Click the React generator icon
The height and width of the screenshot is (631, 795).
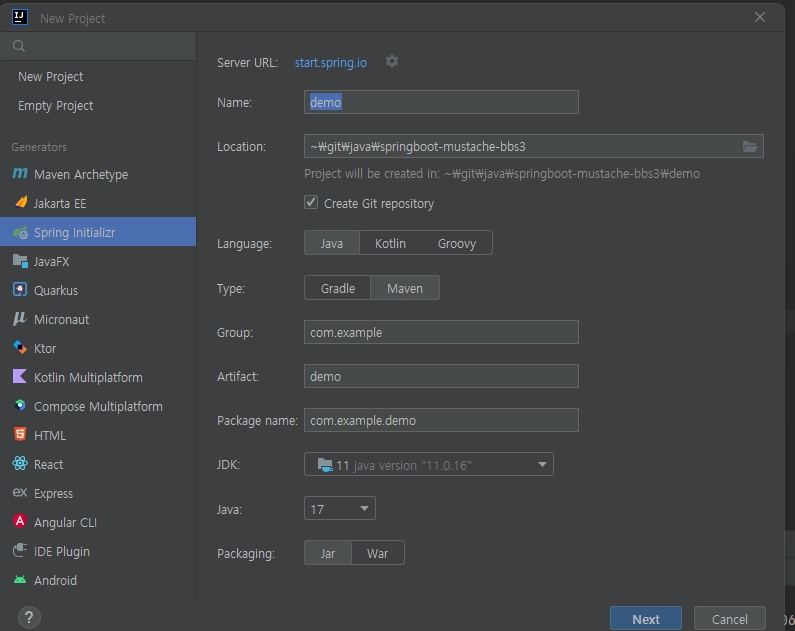[20, 464]
